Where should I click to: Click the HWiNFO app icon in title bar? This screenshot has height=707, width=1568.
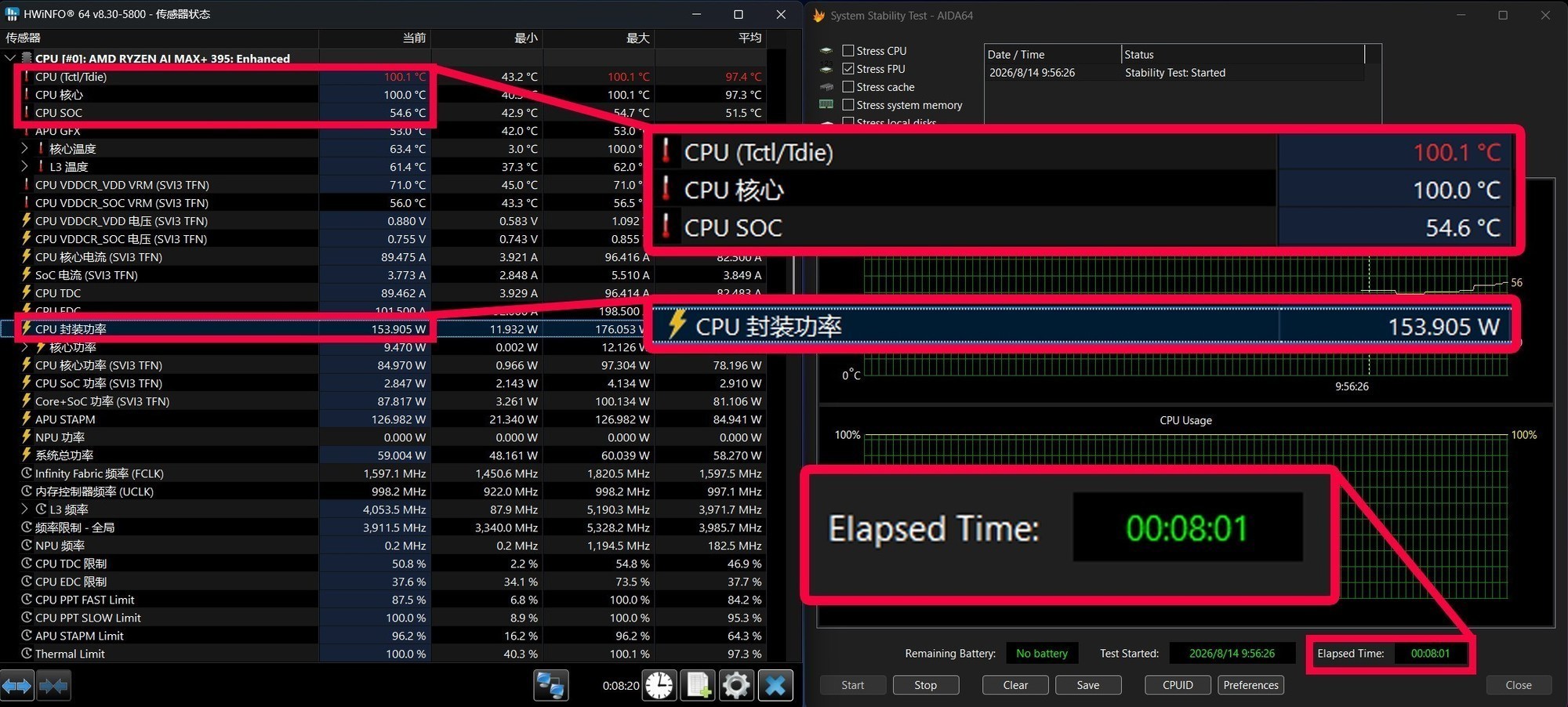12,14
